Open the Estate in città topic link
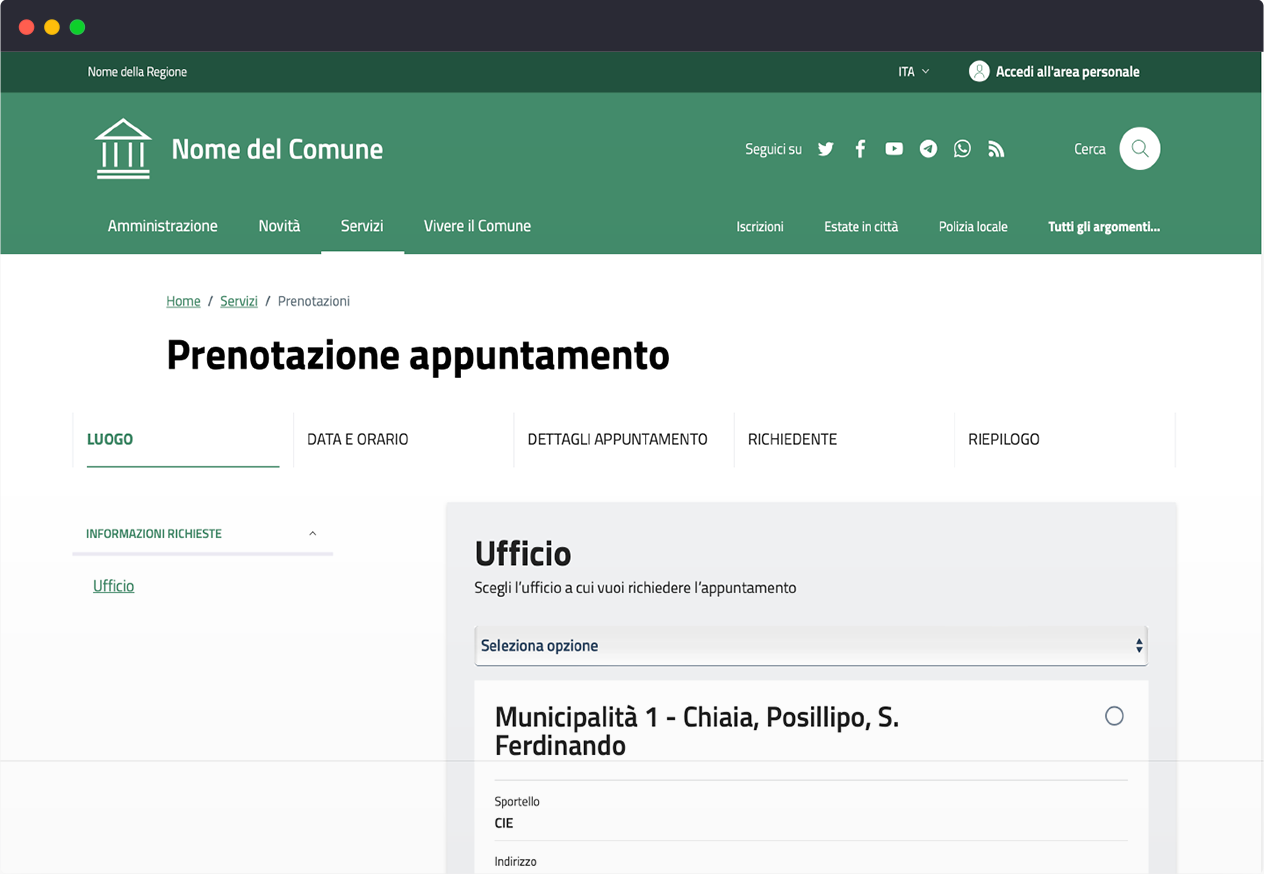 [861, 227]
